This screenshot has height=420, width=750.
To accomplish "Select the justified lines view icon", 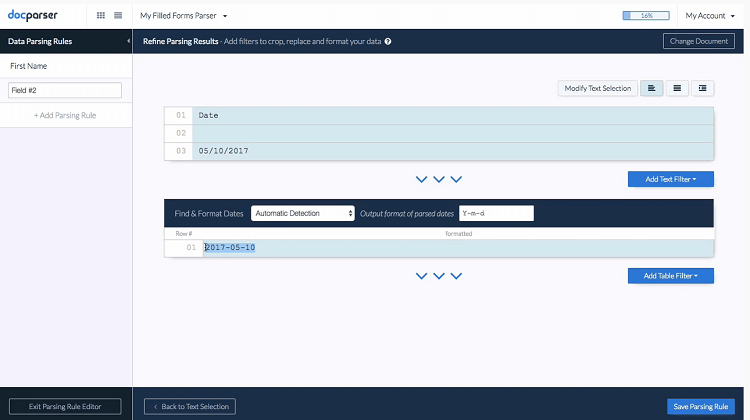I will tap(677, 88).
